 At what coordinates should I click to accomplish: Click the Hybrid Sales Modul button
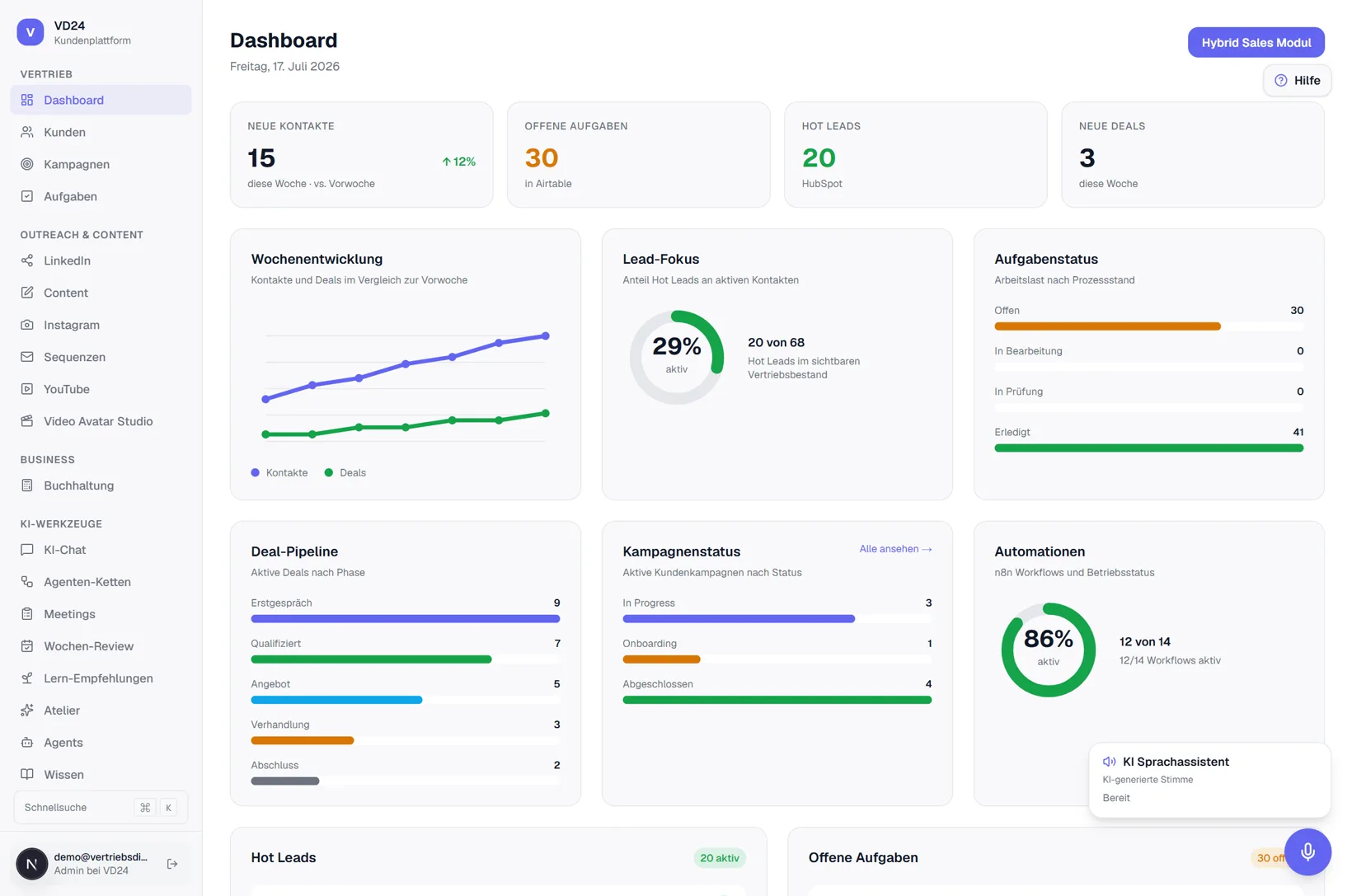(1256, 43)
